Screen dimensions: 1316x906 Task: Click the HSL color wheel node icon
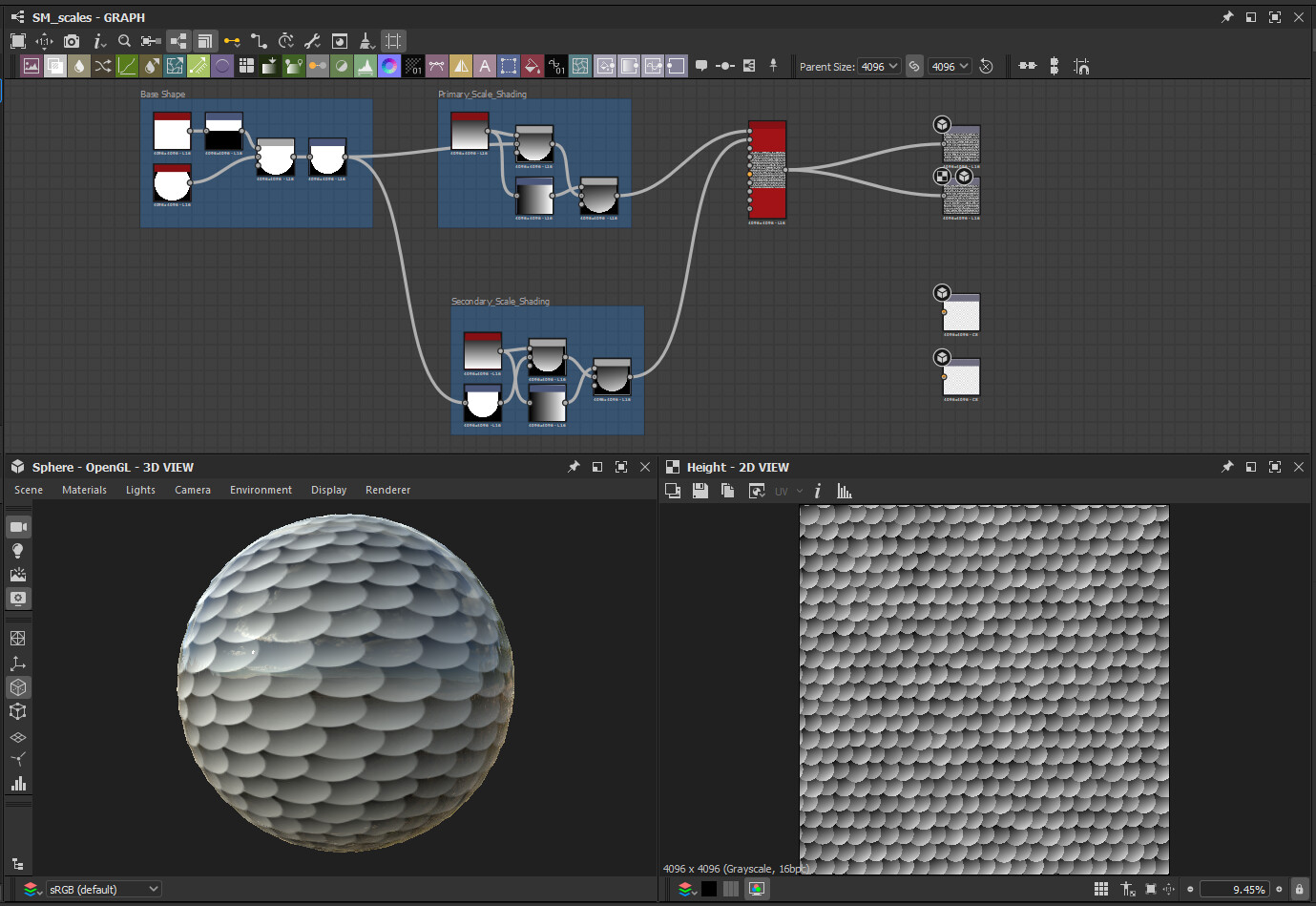(389, 66)
